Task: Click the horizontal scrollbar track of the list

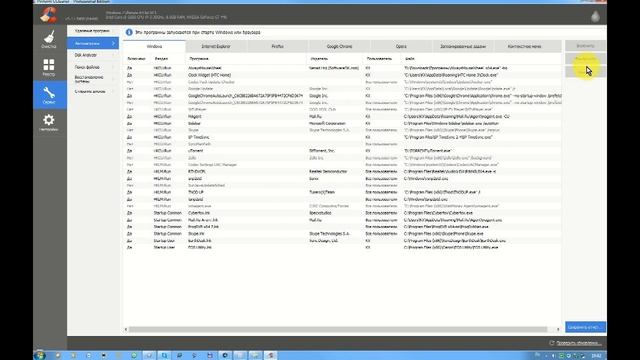Action: [338, 329]
